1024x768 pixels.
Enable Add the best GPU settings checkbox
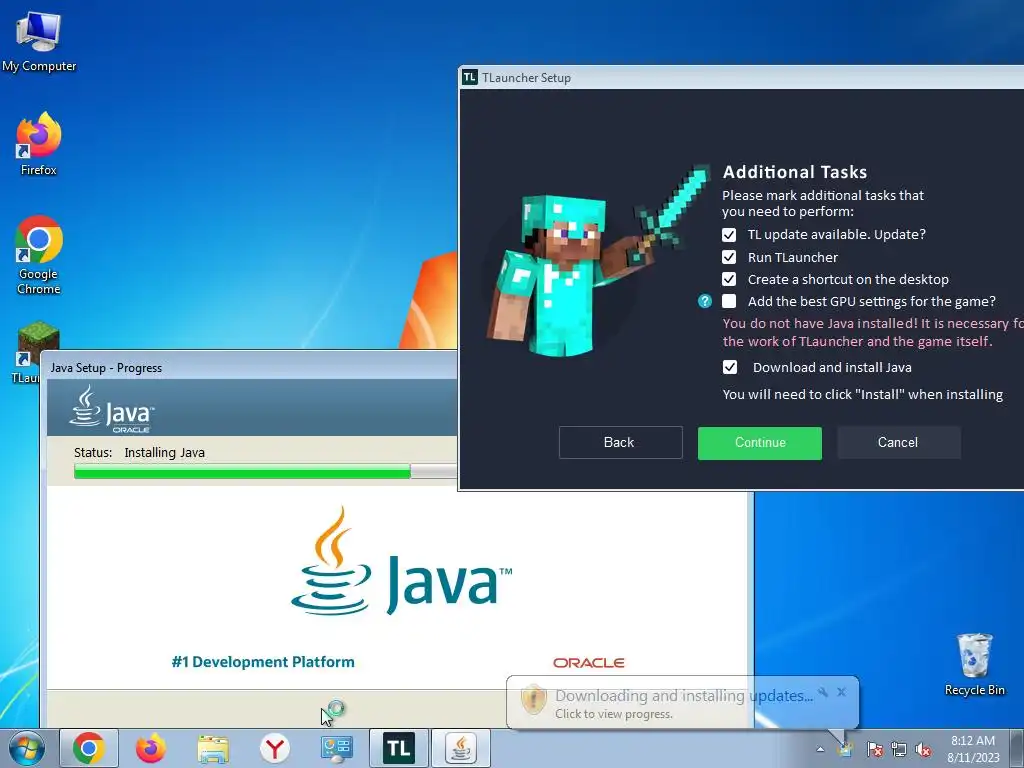tap(729, 301)
